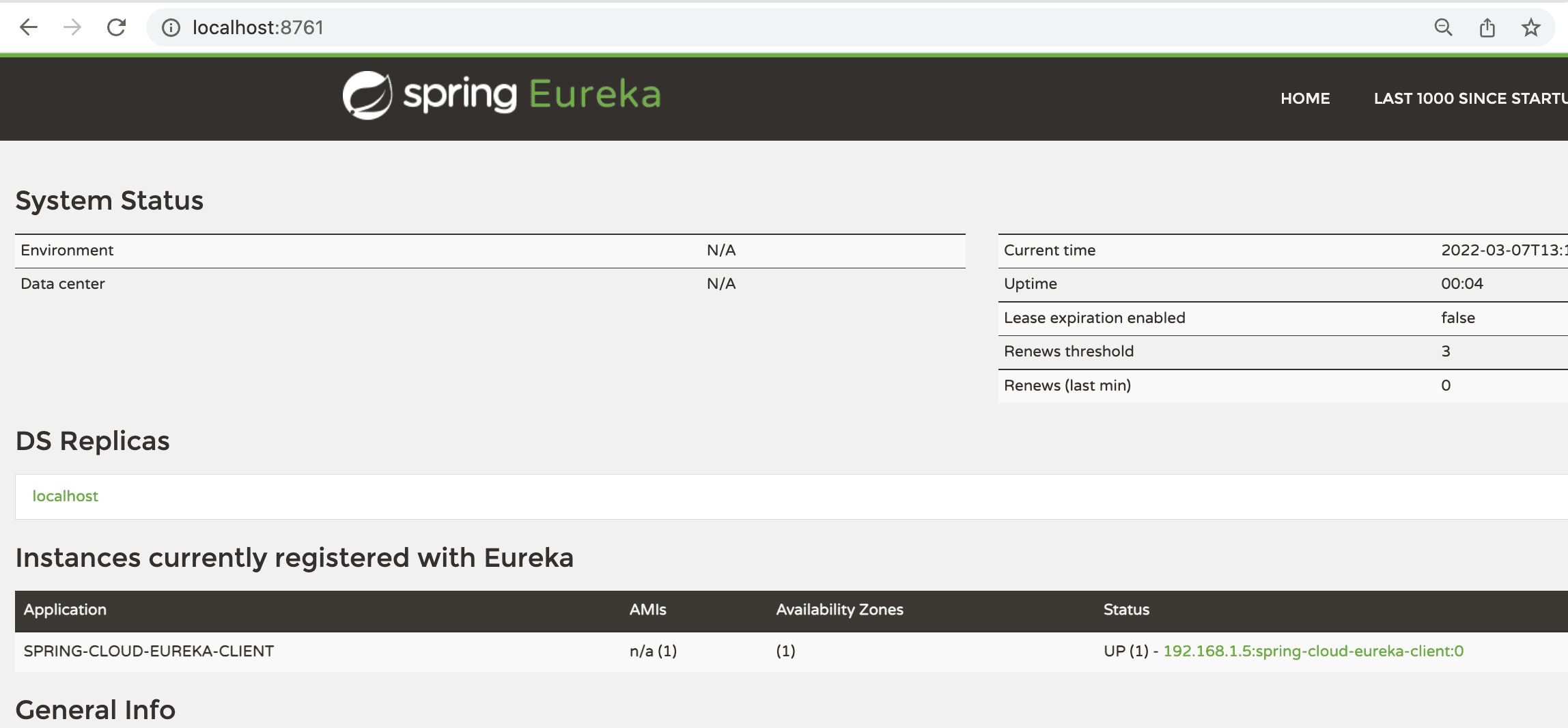Click the Spring Eureka logo
Viewport: 1568px width, 728px height.
[x=502, y=95]
